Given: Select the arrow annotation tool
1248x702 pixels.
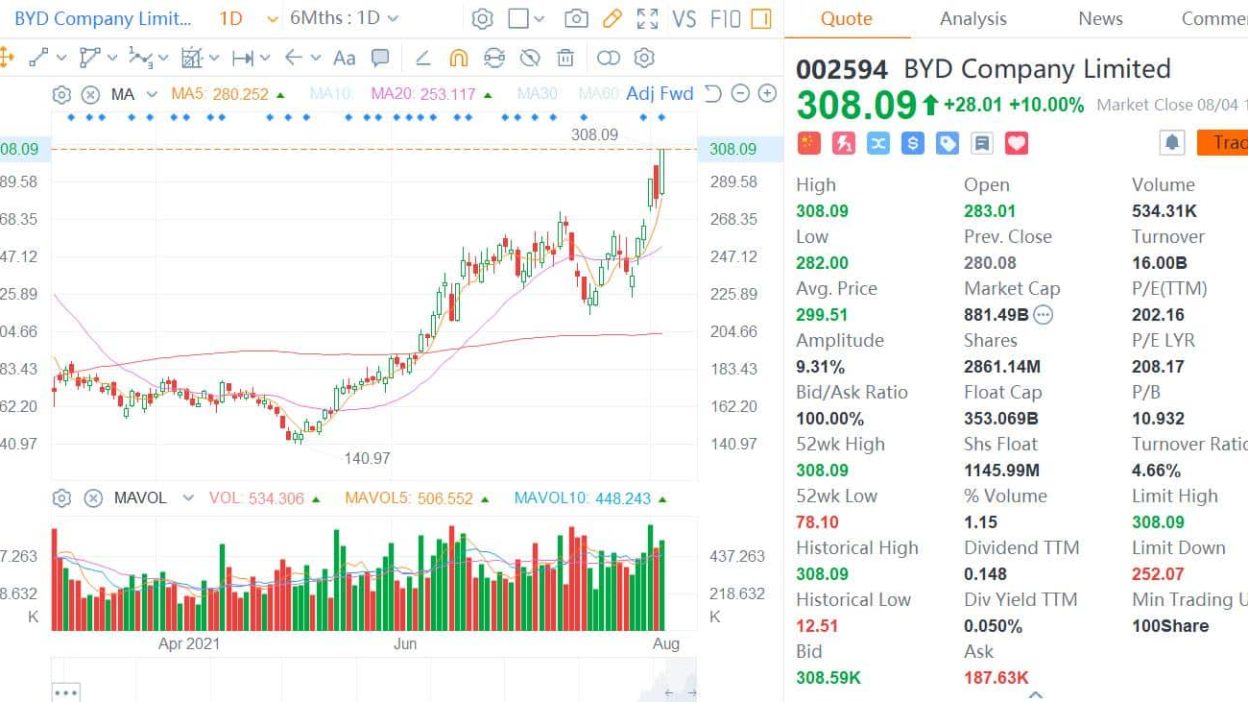Looking at the screenshot, I should [294, 58].
